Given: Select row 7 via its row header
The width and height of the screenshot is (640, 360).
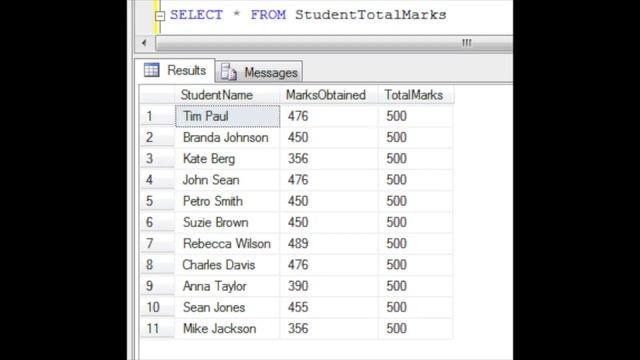Looking at the screenshot, I should coord(157,244).
